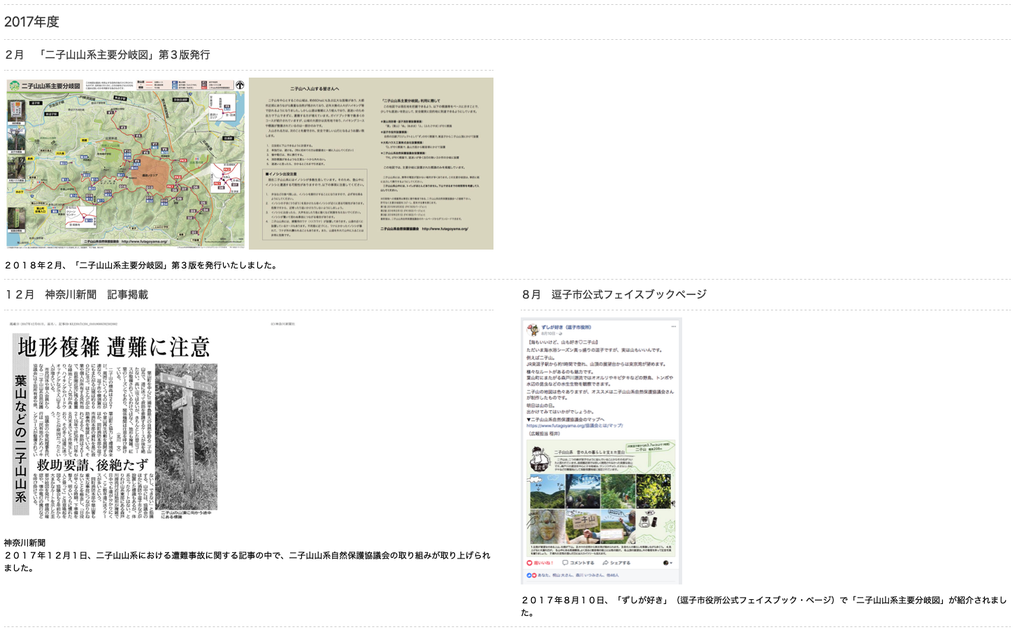Open the ずしが好き Facebook post screenshot
This screenshot has height=632, width=1024.
coord(601,450)
